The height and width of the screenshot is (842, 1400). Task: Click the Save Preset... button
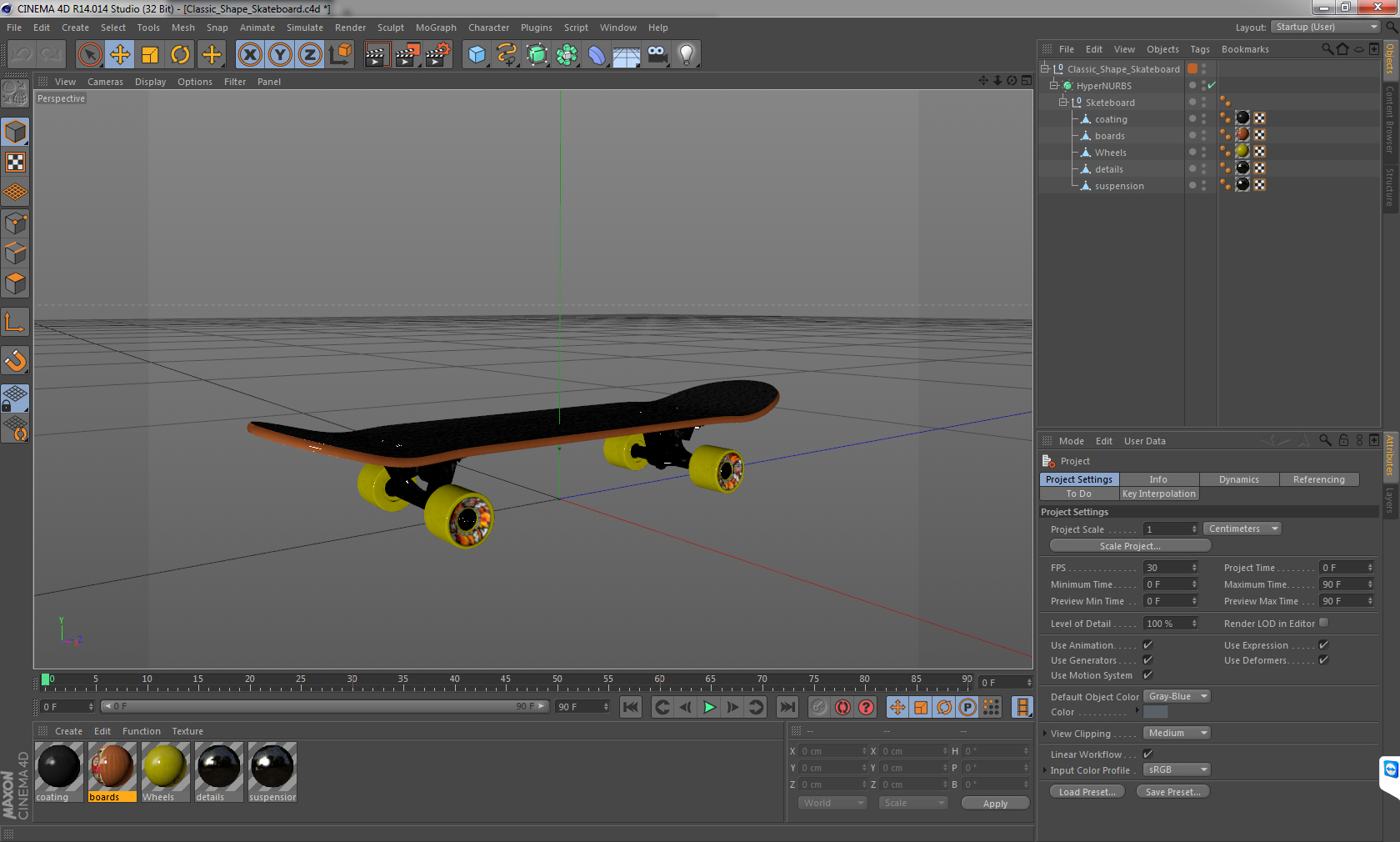1173,792
